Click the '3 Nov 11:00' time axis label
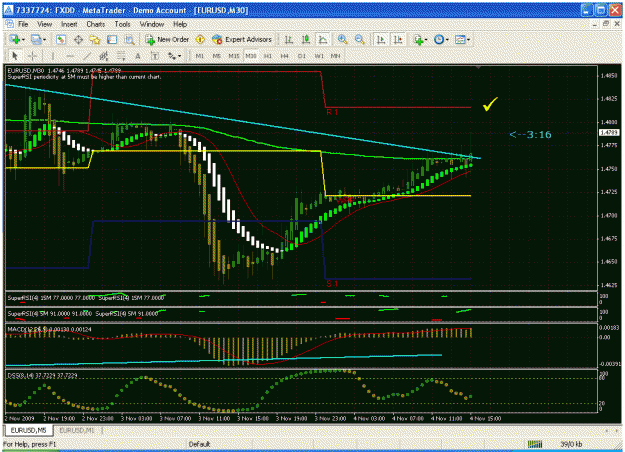This screenshot has width=625, height=452. click(214, 419)
